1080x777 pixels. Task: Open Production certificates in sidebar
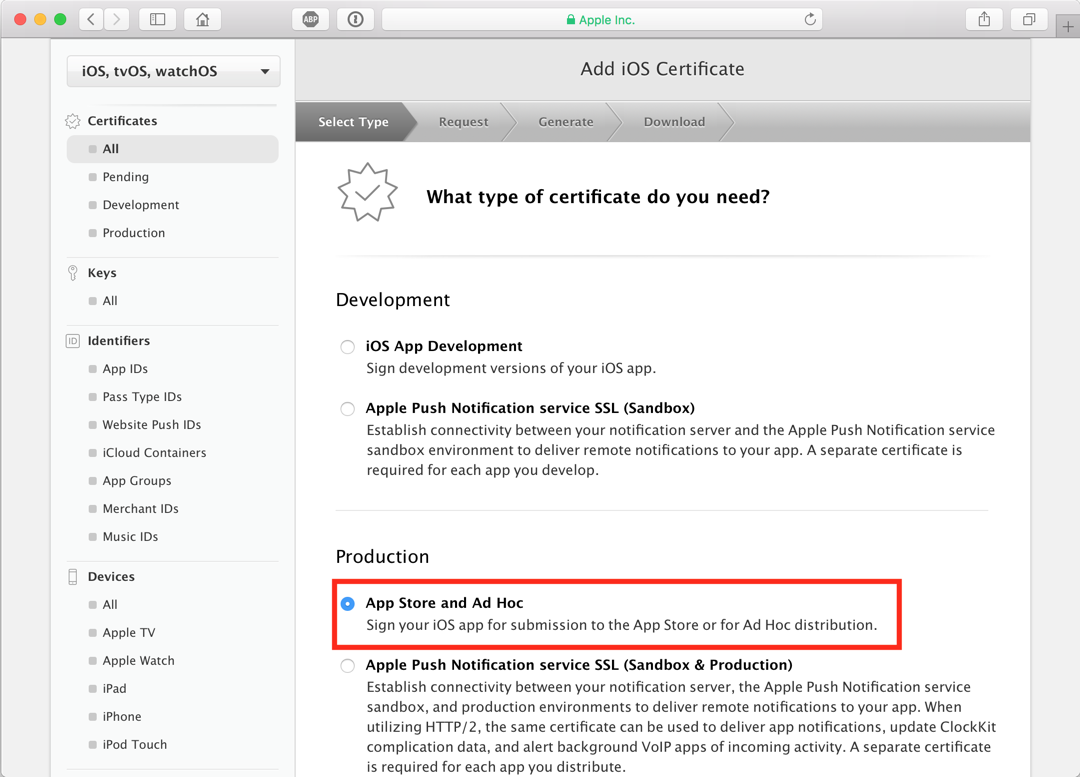[134, 233]
